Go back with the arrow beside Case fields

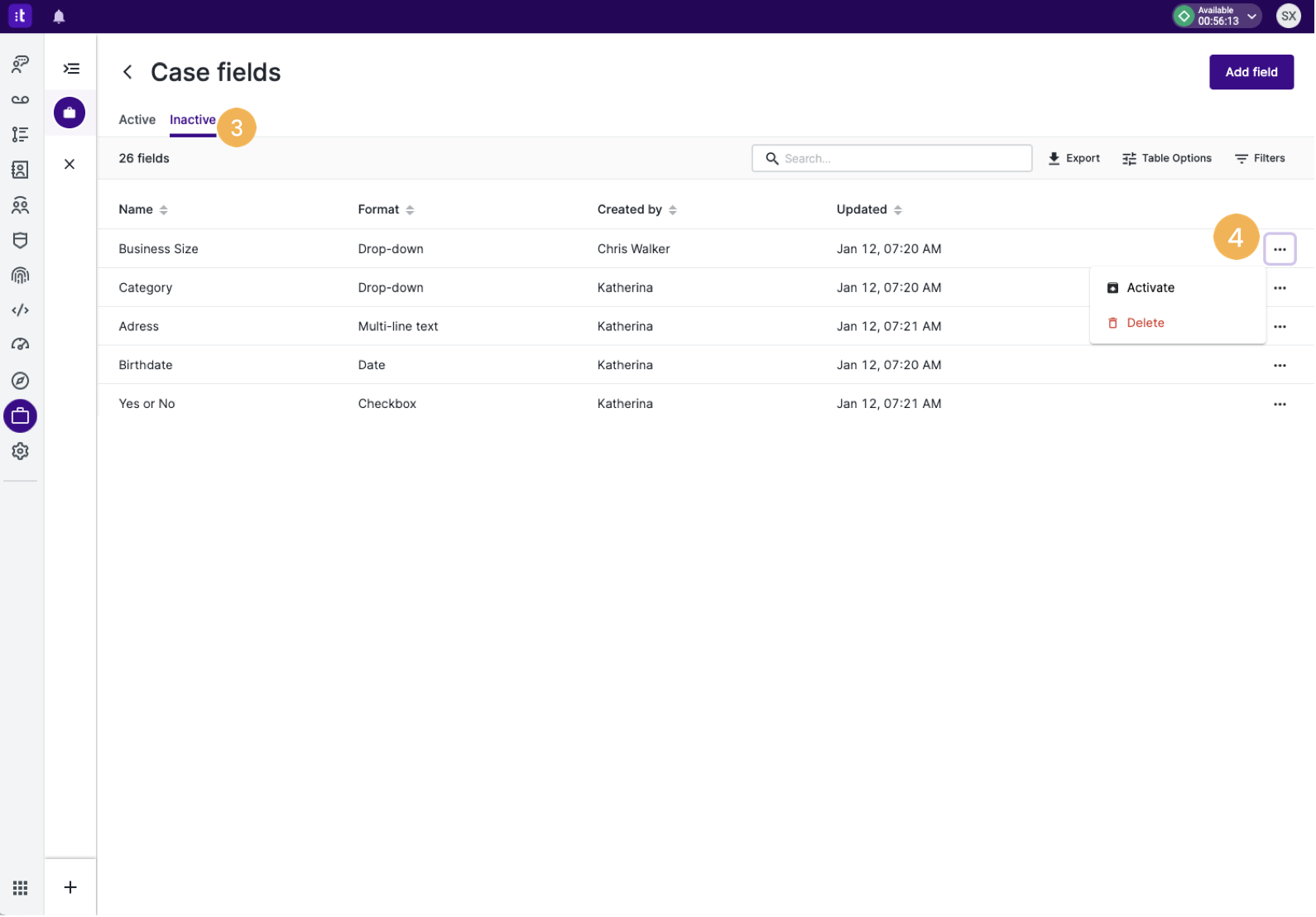pyautogui.click(x=127, y=72)
